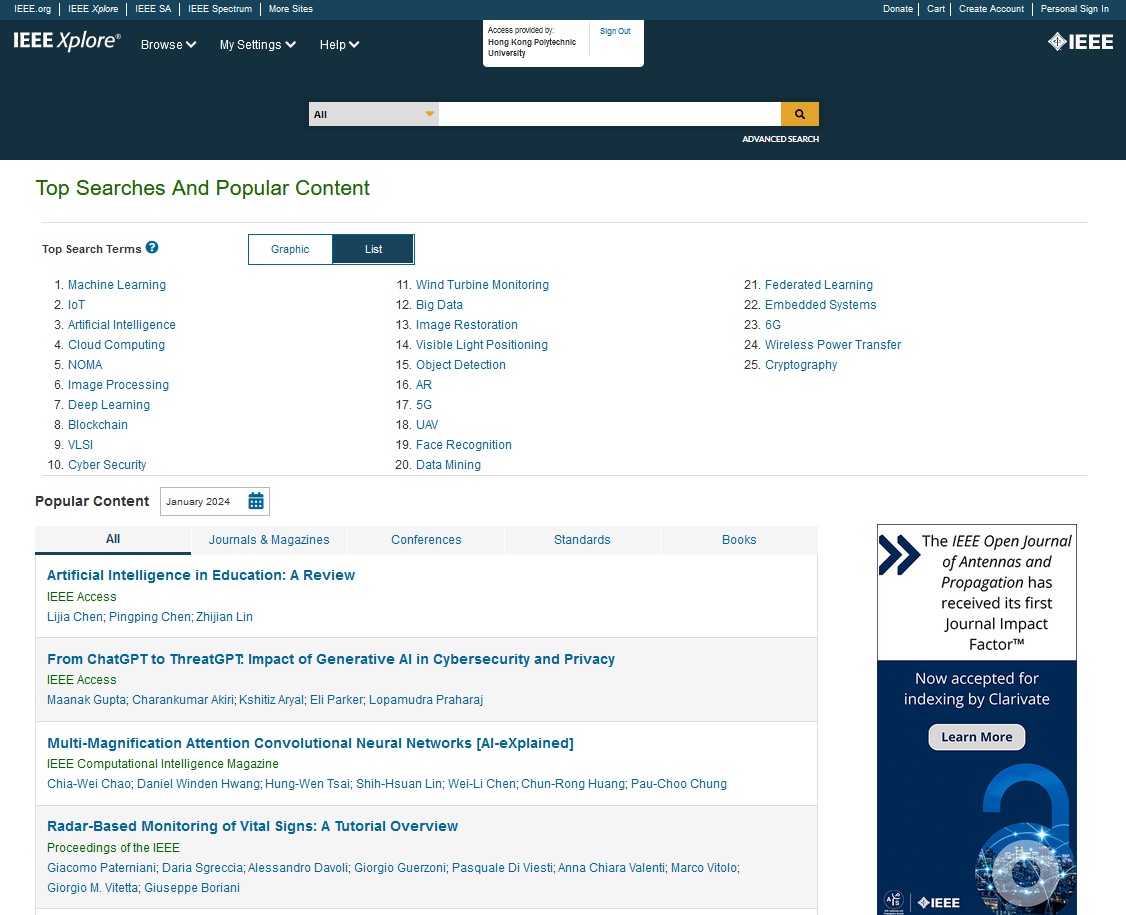The image size is (1126, 915).
Task: Open the IEEE SA link
Action: (x=153, y=9)
